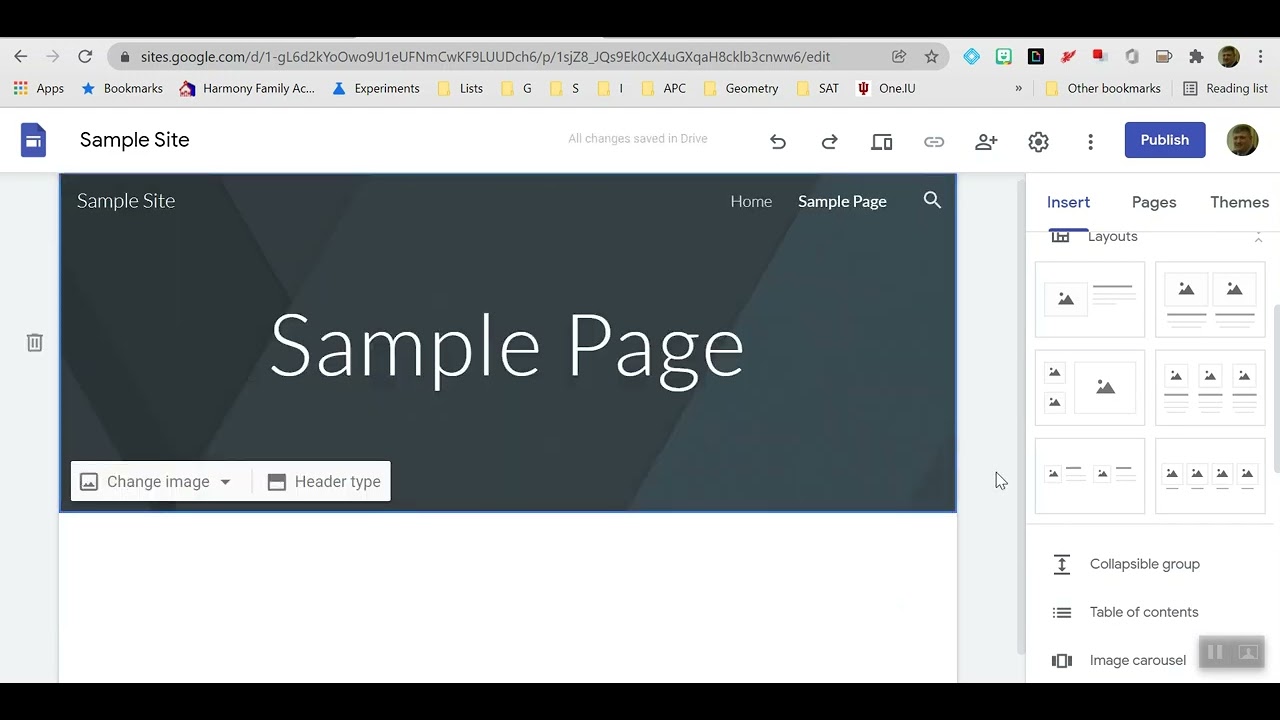Open the Header type options
Image resolution: width=1280 pixels, height=720 pixels.
324,482
